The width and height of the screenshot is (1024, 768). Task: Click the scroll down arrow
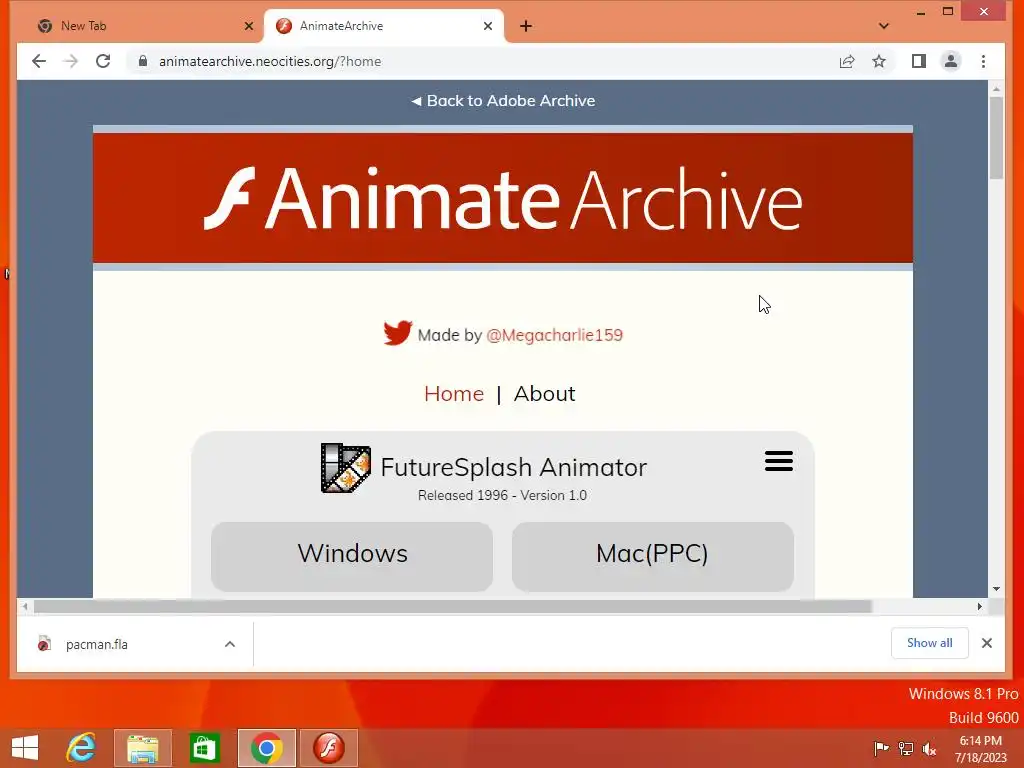coord(996,589)
